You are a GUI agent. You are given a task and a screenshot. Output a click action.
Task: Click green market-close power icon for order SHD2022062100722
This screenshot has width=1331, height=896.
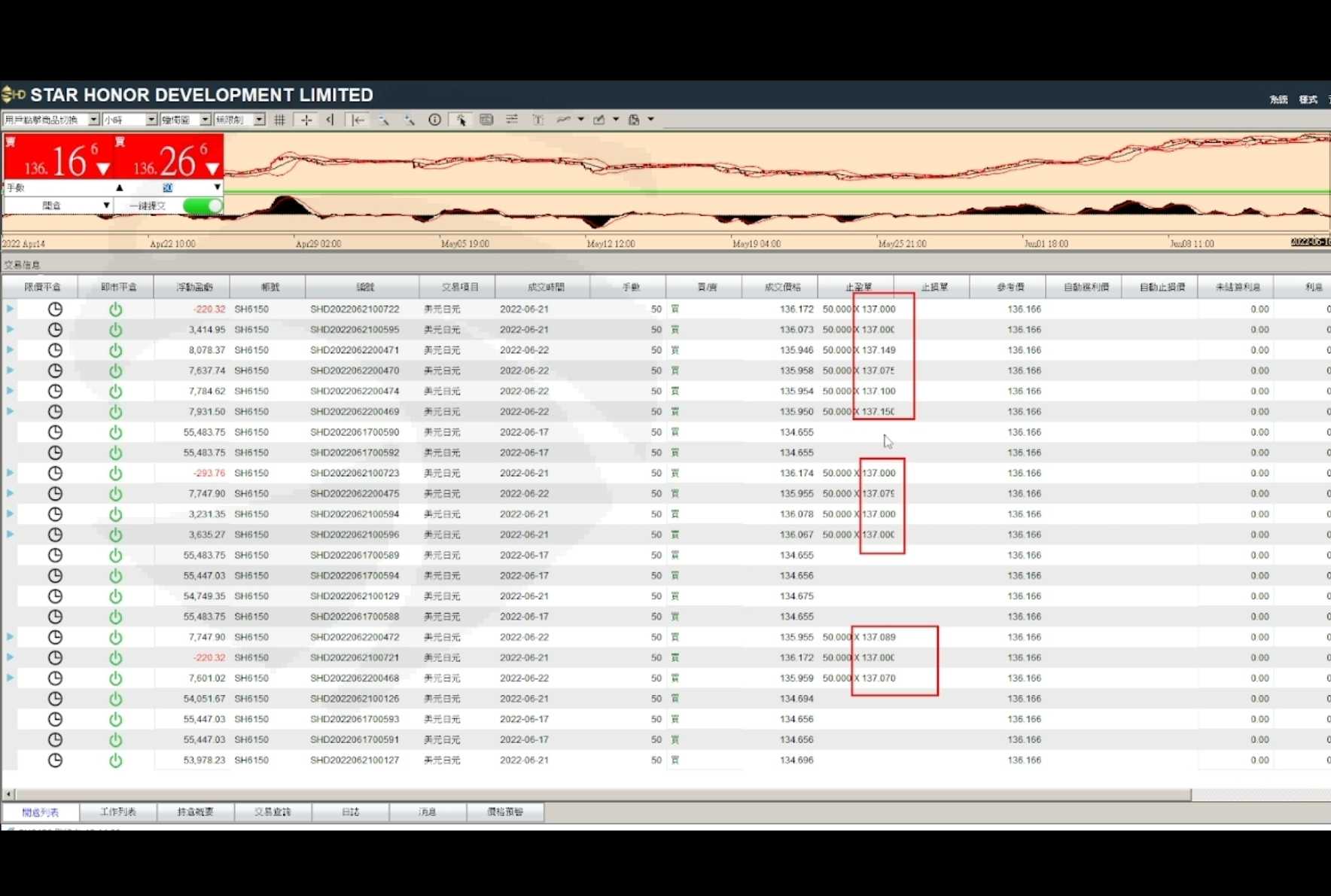[x=115, y=309]
